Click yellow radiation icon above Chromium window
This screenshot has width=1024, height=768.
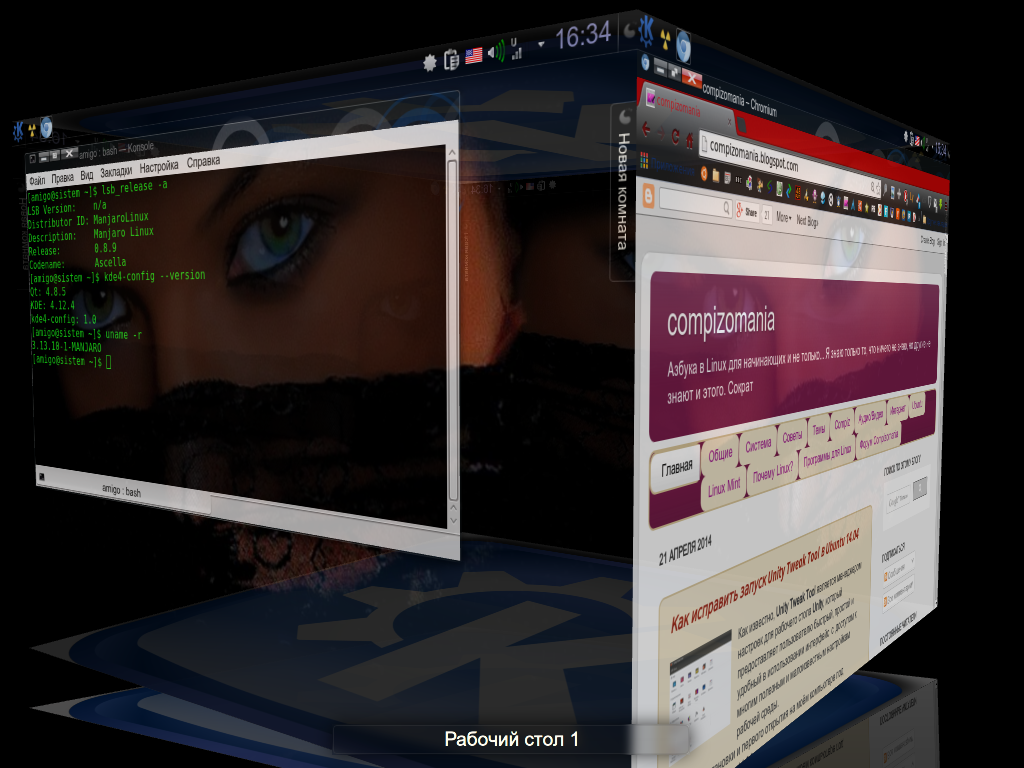[x=665, y=39]
